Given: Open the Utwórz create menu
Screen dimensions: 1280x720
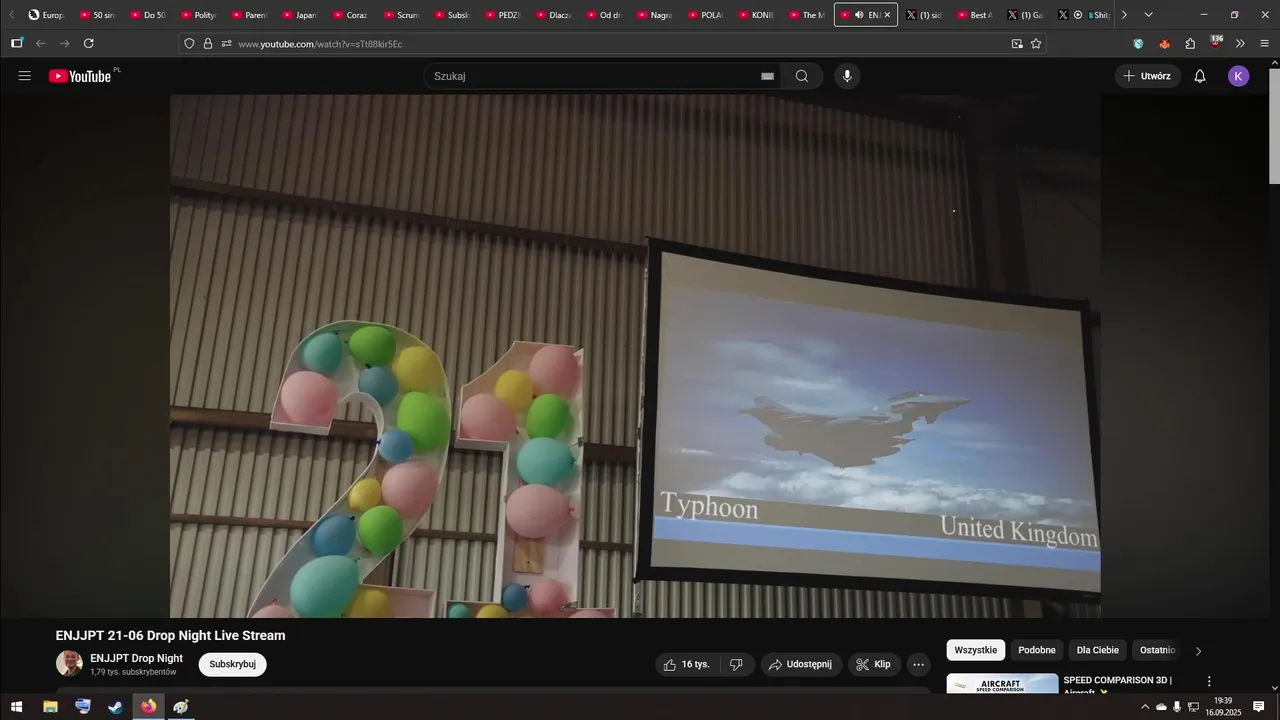Looking at the screenshot, I should [x=1147, y=76].
